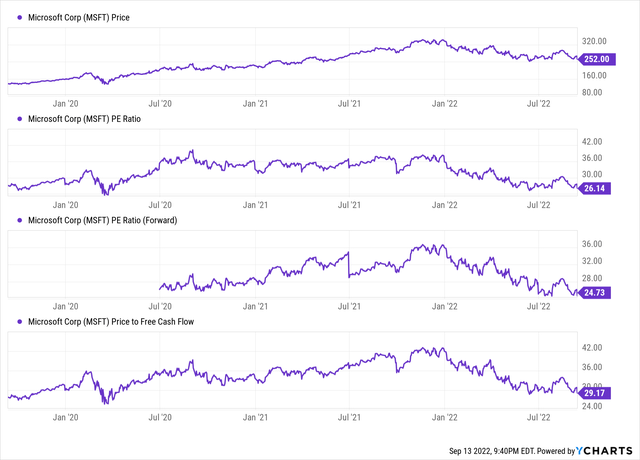Click the 252.00 current price tag
The height and width of the screenshot is (460, 640).
[x=598, y=60]
